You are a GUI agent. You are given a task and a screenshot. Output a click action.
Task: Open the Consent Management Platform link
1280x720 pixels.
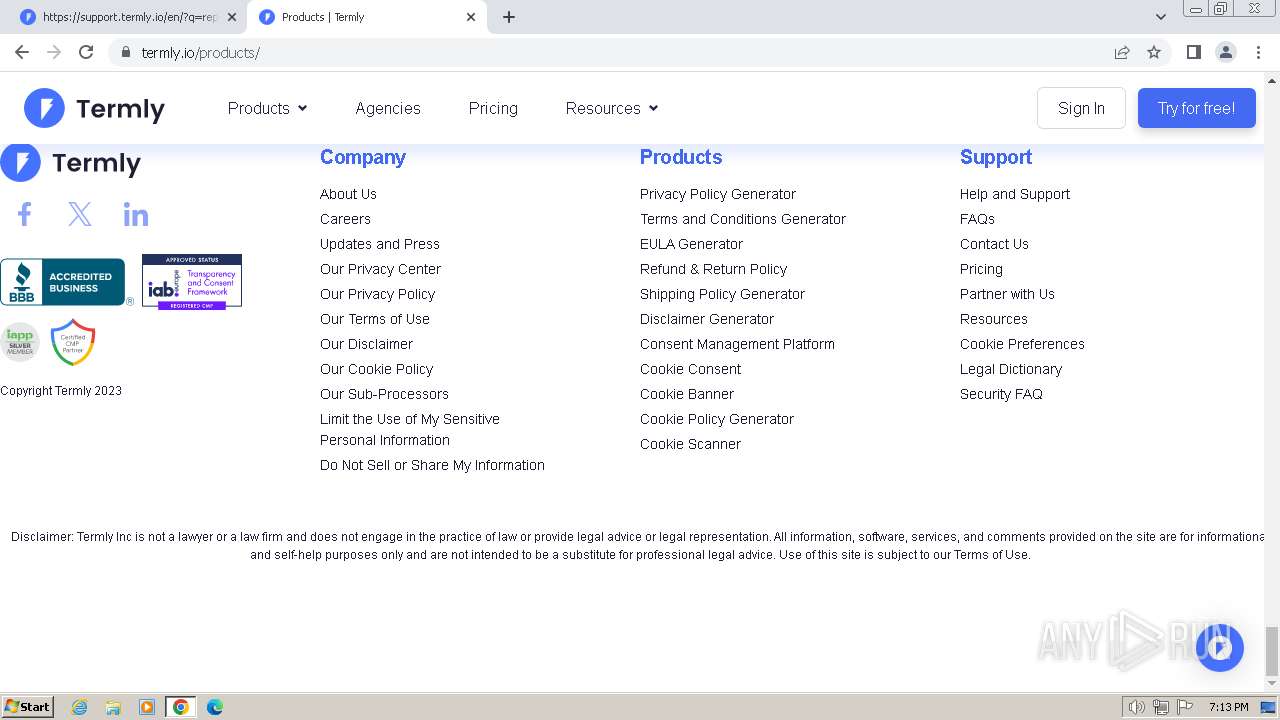click(x=737, y=344)
